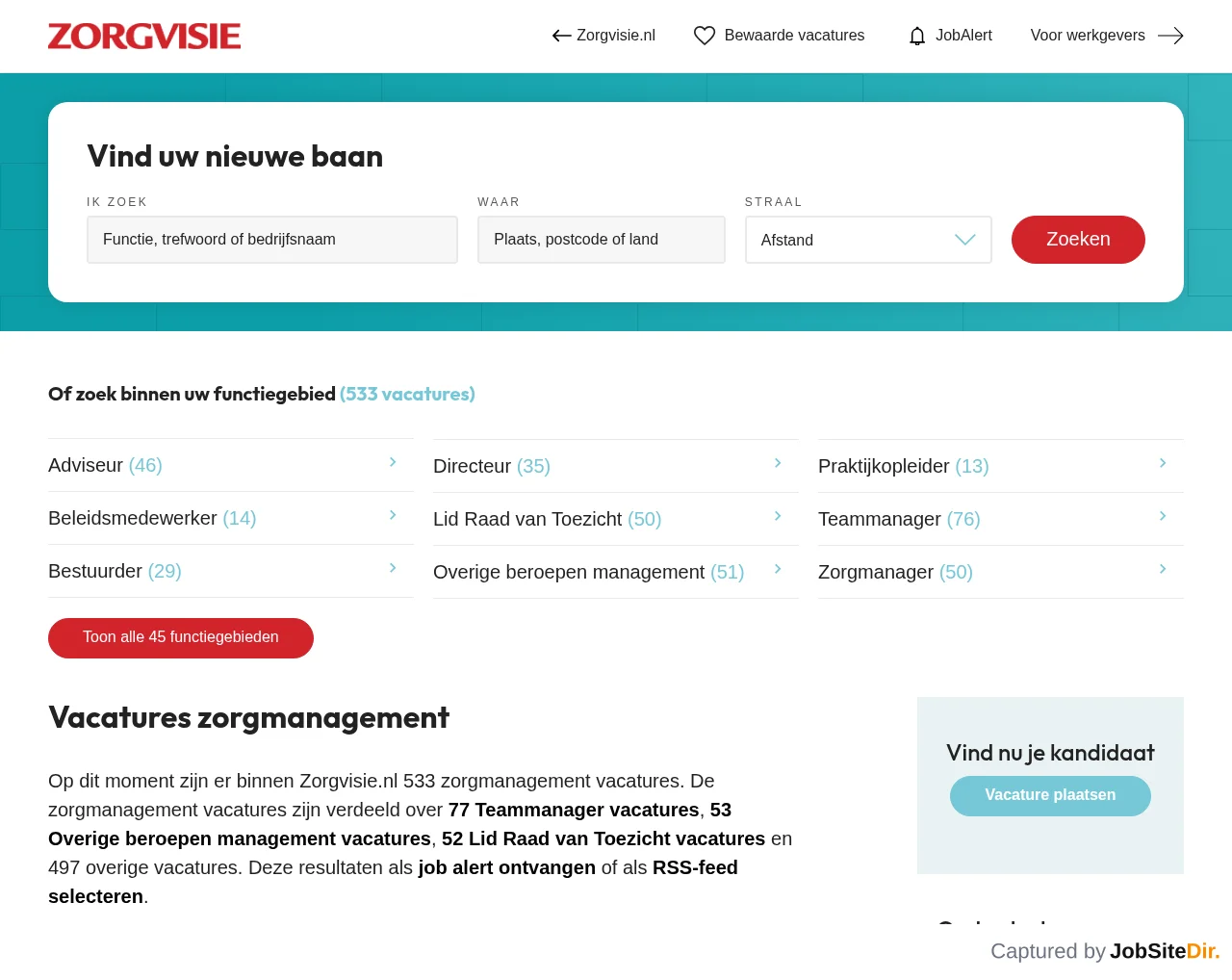Click the chevron in the Adviseur row
The height and width of the screenshot is (980, 1232).
[x=393, y=462]
